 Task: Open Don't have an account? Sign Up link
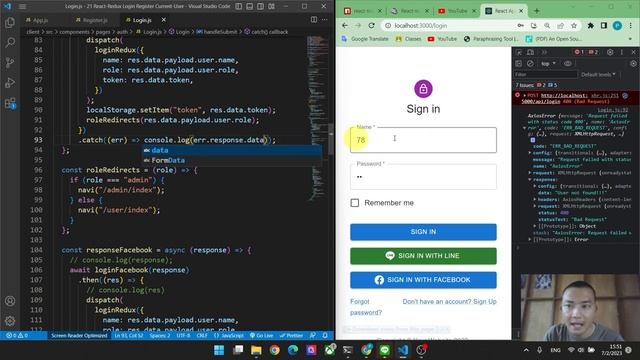pyautogui.click(x=449, y=302)
